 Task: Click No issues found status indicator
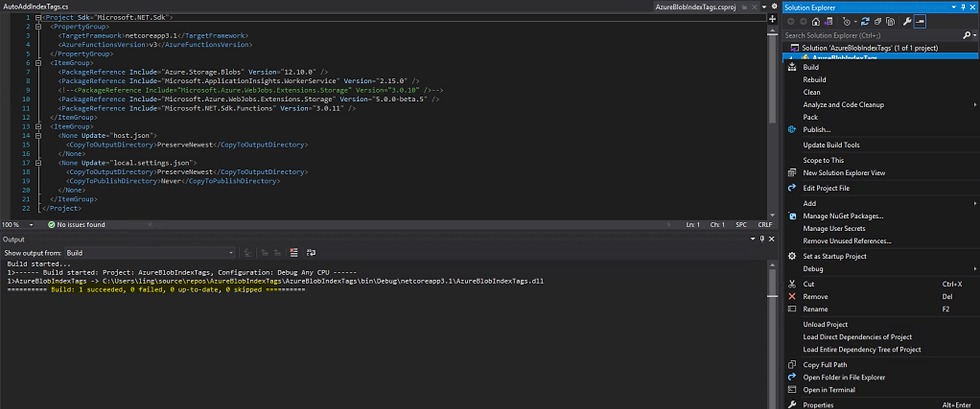coord(76,225)
